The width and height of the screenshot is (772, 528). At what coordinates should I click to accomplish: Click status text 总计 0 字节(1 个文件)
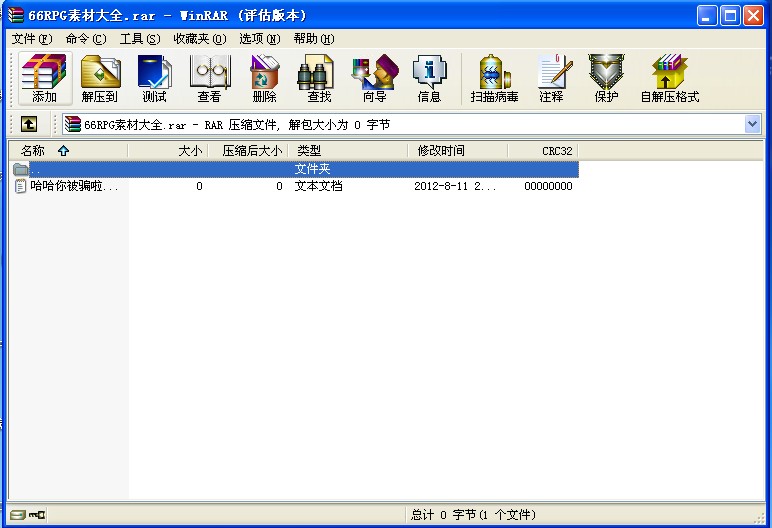473,515
